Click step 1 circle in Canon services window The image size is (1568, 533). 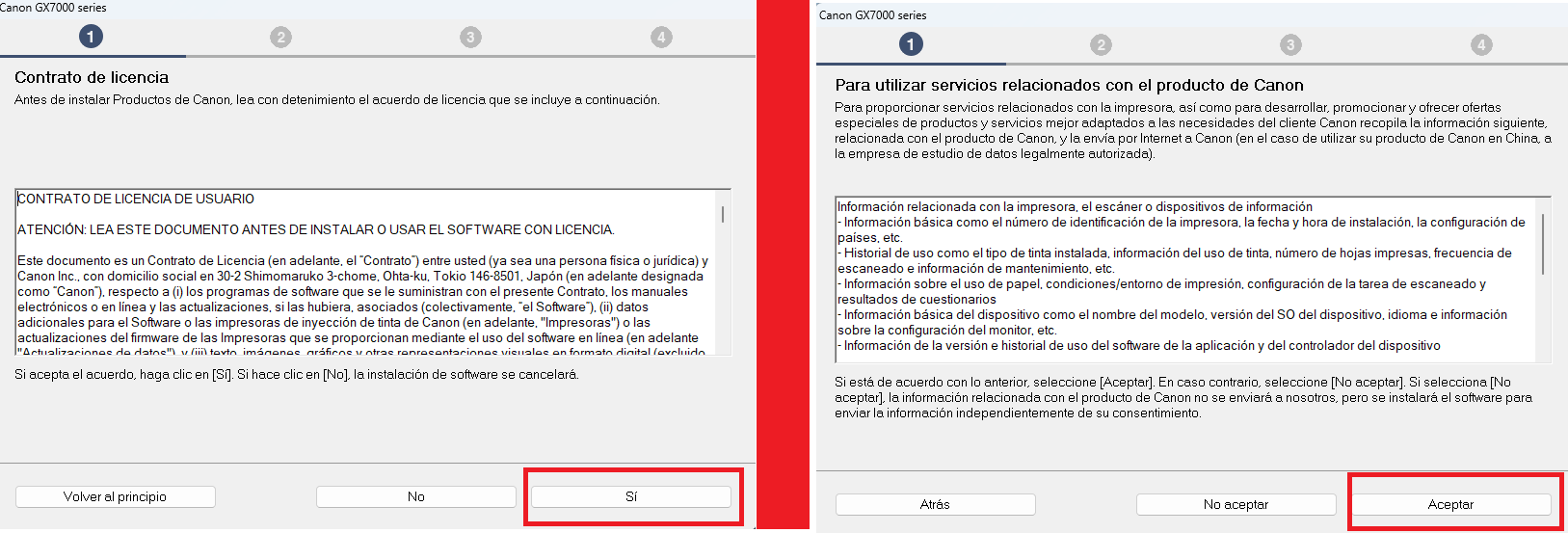pos(911,44)
